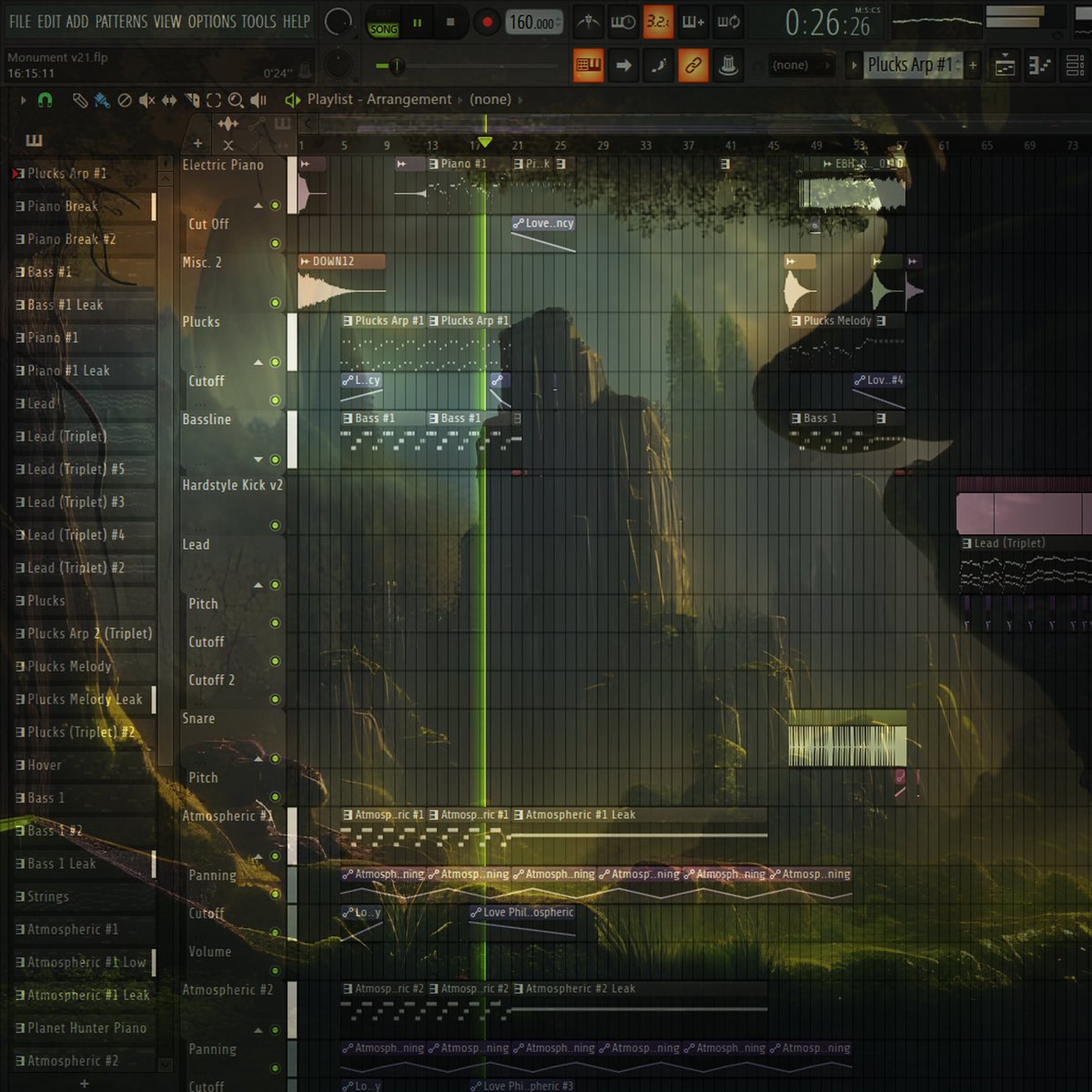Image resolution: width=1092 pixels, height=1092 pixels.
Task: Open the OPTIONS menu
Action: 213,21
